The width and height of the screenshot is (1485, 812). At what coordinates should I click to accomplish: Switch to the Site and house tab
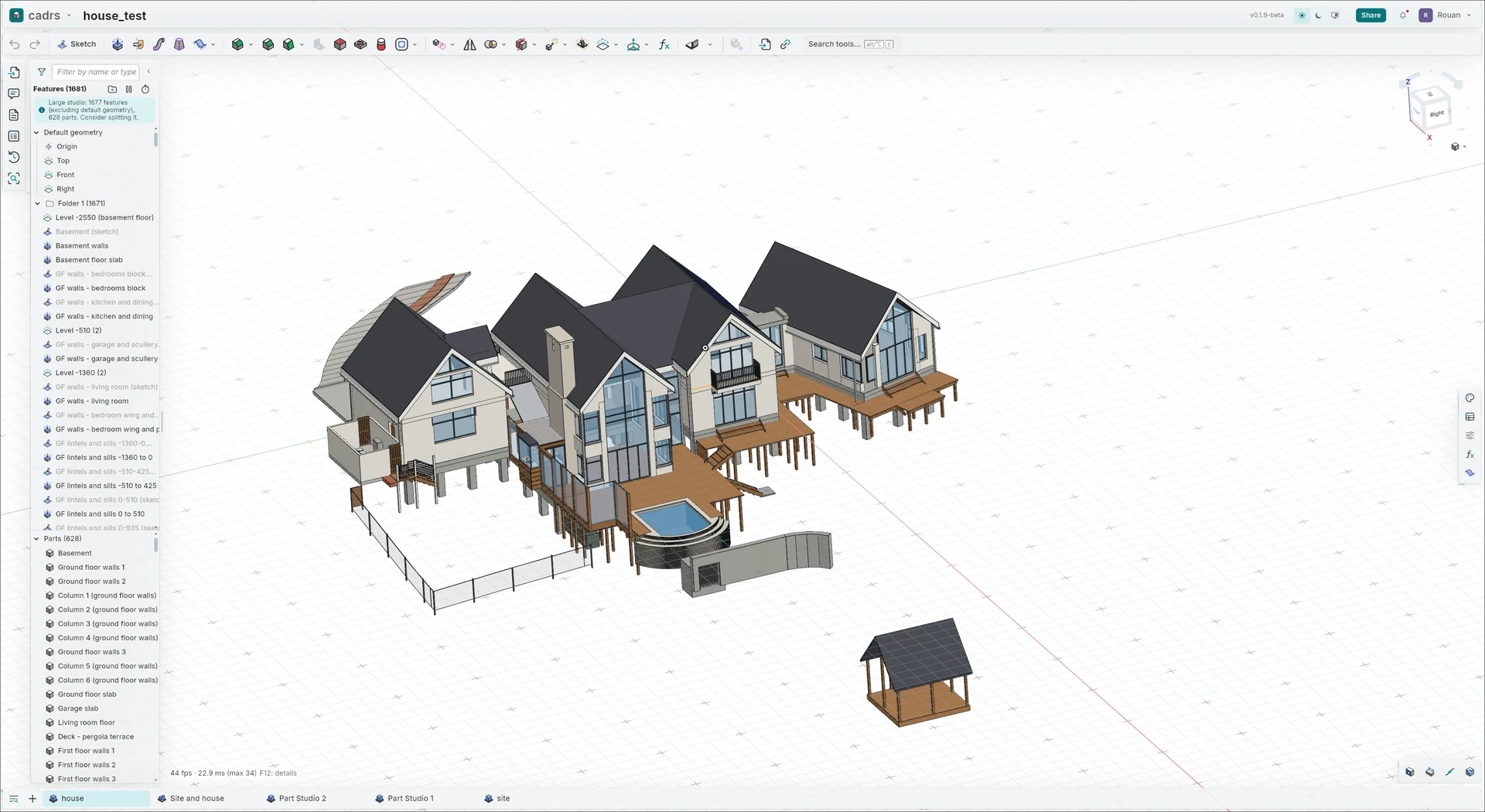pyautogui.click(x=191, y=799)
